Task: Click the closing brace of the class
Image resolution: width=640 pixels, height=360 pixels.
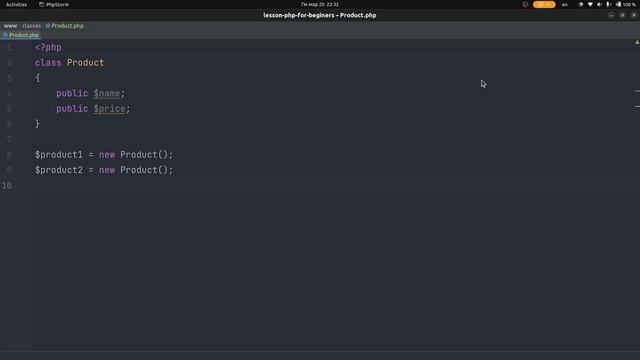Action: tap(38, 124)
